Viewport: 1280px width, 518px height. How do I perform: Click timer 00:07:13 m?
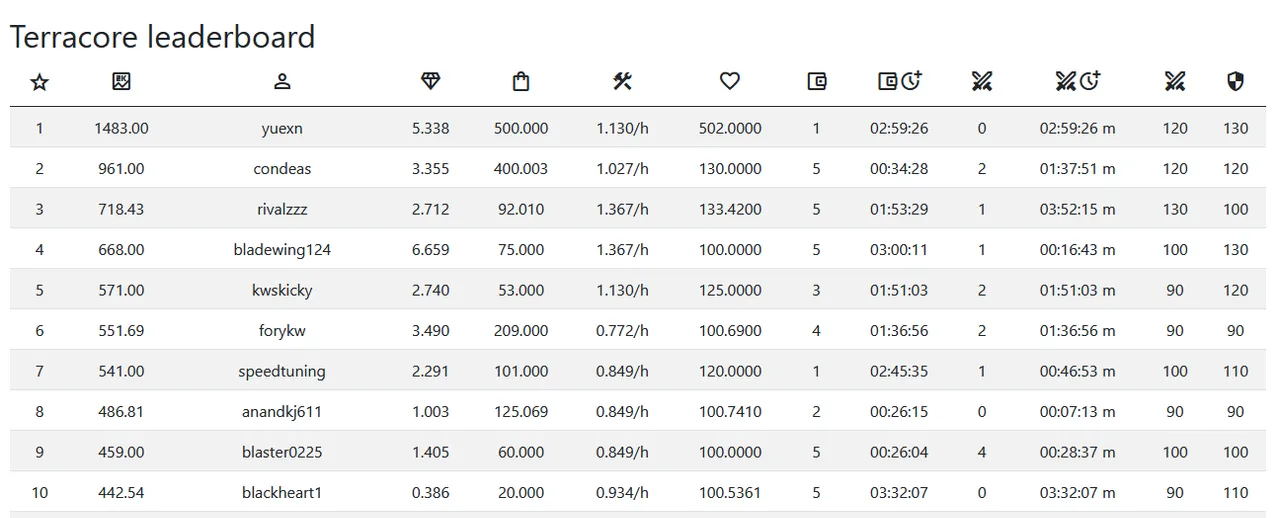(x=1077, y=412)
